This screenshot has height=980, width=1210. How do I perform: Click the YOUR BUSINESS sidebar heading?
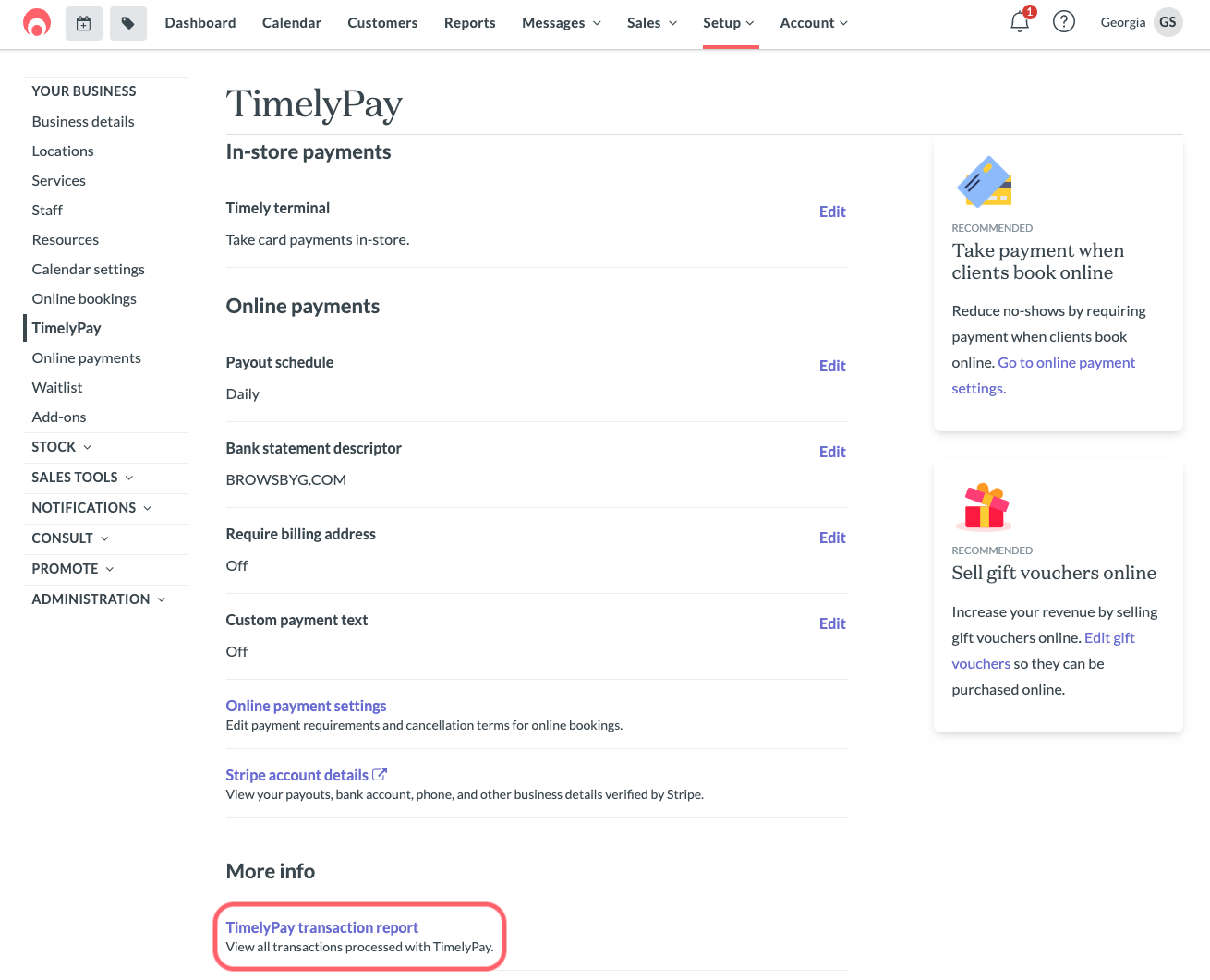click(84, 91)
